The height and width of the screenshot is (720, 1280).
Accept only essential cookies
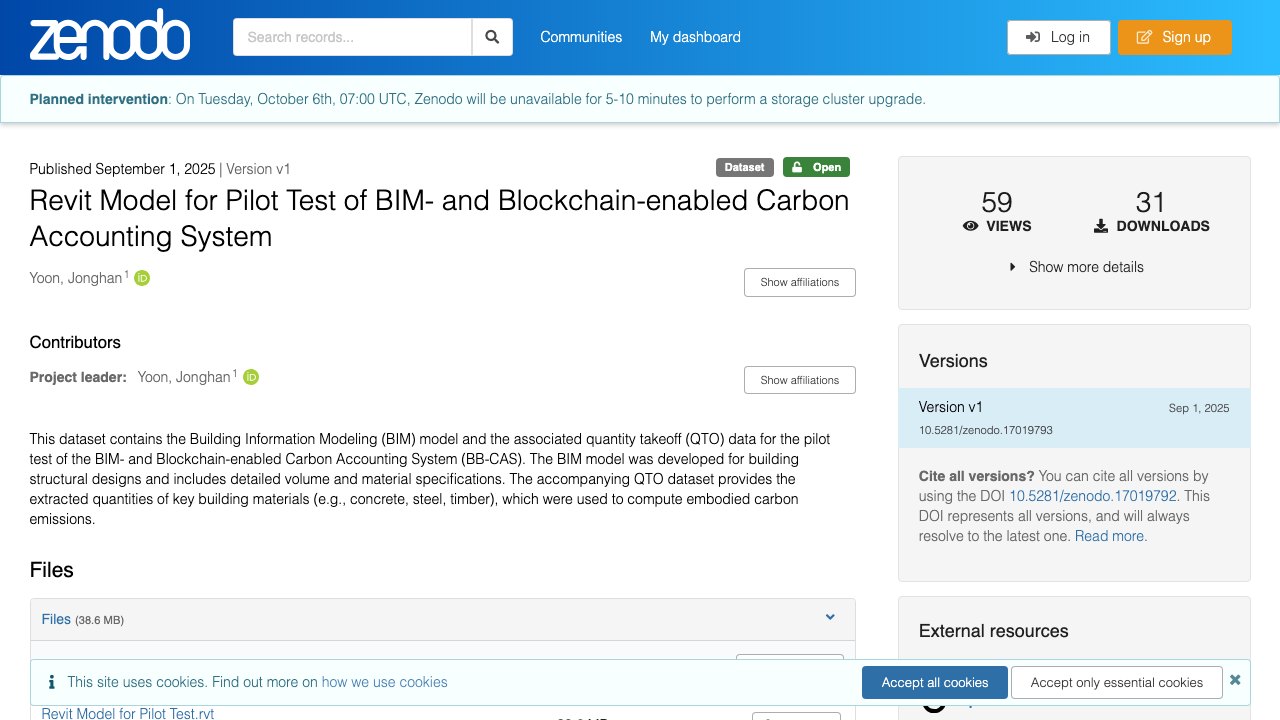(1117, 682)
